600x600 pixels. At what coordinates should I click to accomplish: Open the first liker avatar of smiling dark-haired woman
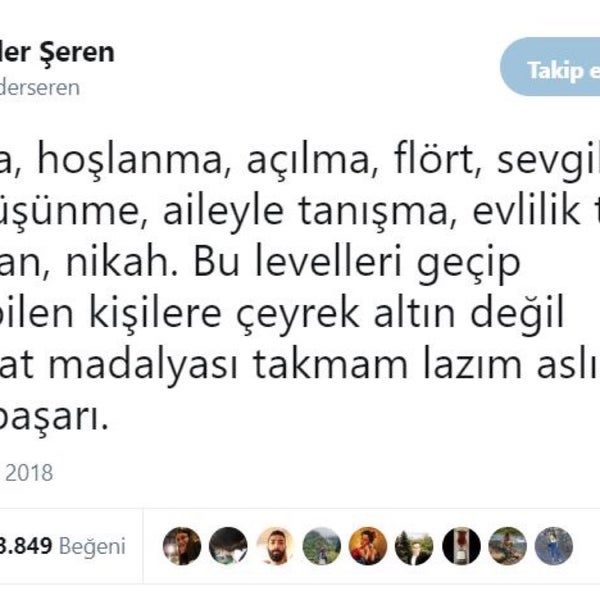pyautogui.click(x=182, y=546)
